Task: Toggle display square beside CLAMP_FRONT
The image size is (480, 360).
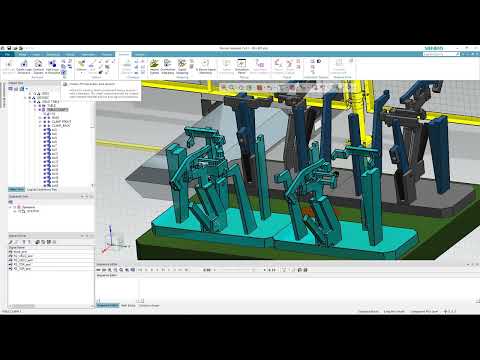Action: (x=45, y=122)
